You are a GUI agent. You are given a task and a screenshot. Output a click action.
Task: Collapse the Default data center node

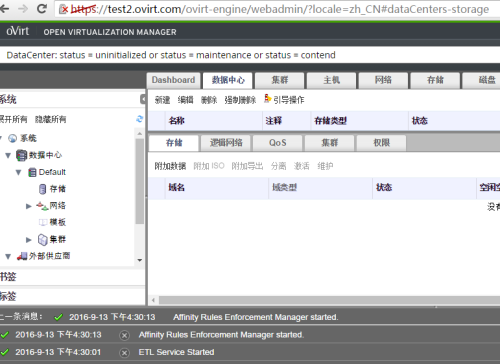19,172
